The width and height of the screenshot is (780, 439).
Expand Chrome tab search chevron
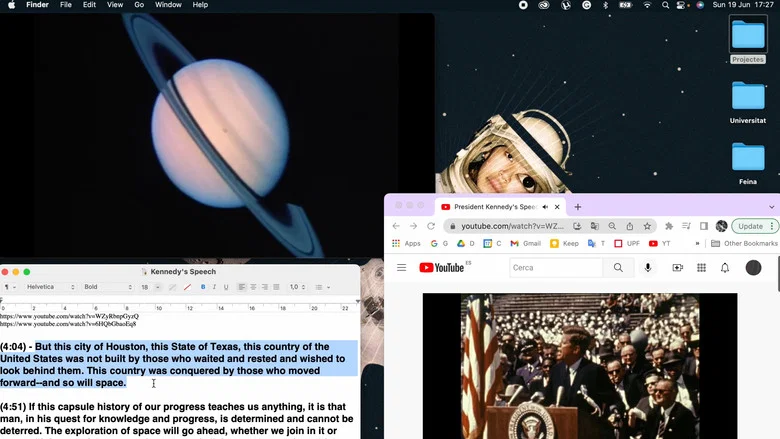click(772, 207)
